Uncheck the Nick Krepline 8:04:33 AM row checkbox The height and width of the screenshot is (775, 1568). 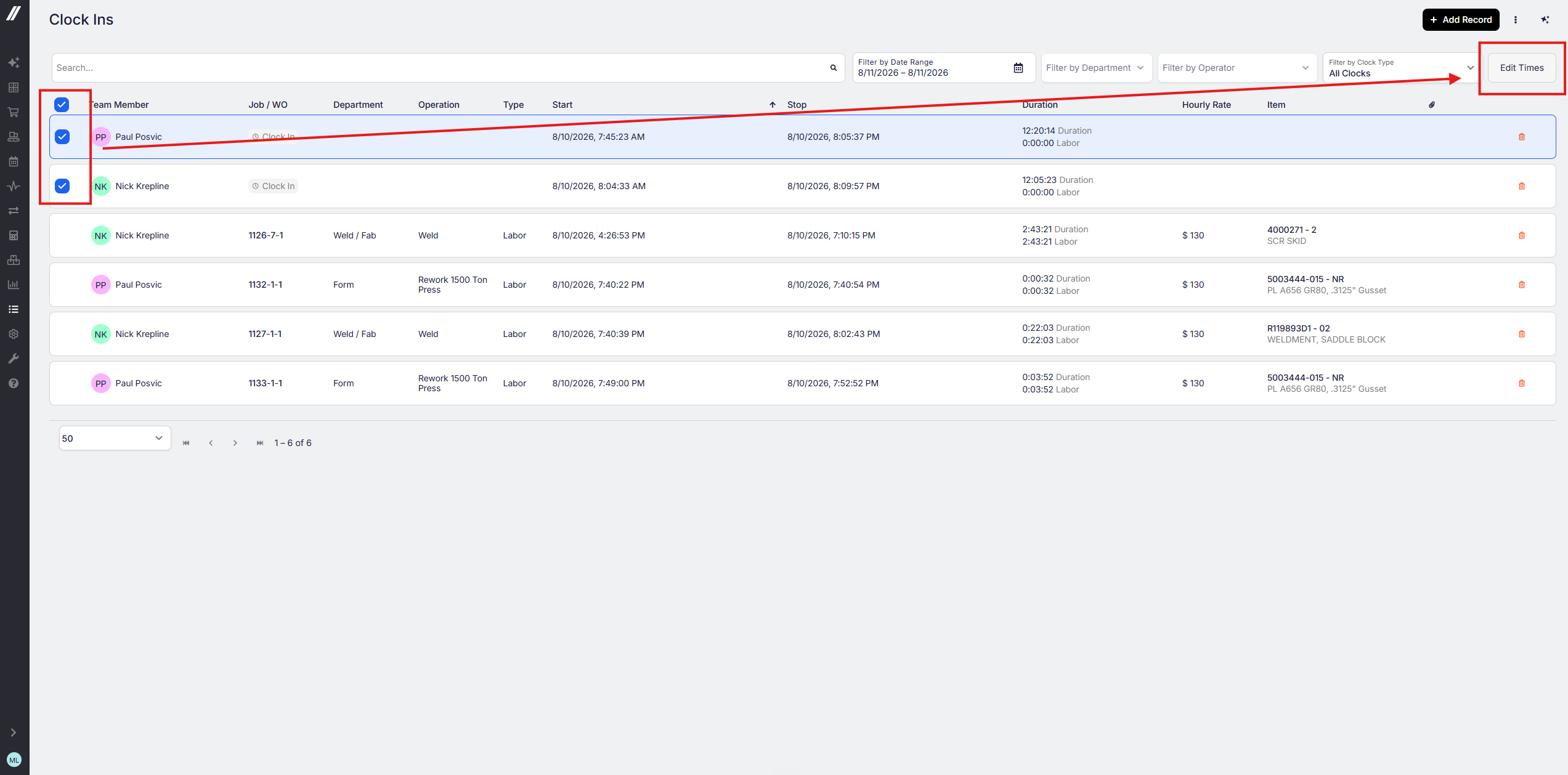tap(62, 186)
